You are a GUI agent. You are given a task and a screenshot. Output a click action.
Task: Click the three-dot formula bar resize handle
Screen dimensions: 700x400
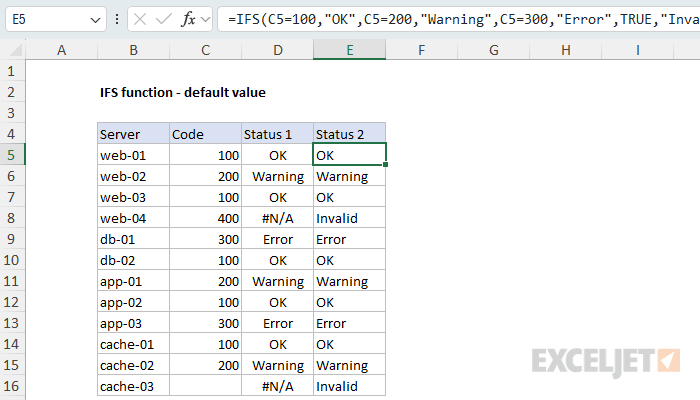coord(117,19)
